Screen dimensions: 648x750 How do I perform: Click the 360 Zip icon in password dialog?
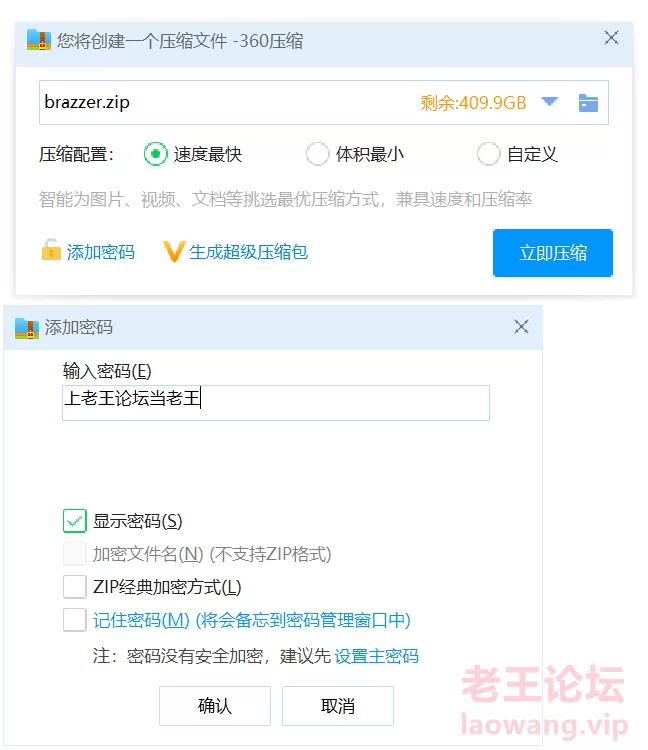(x=26, y=327)
